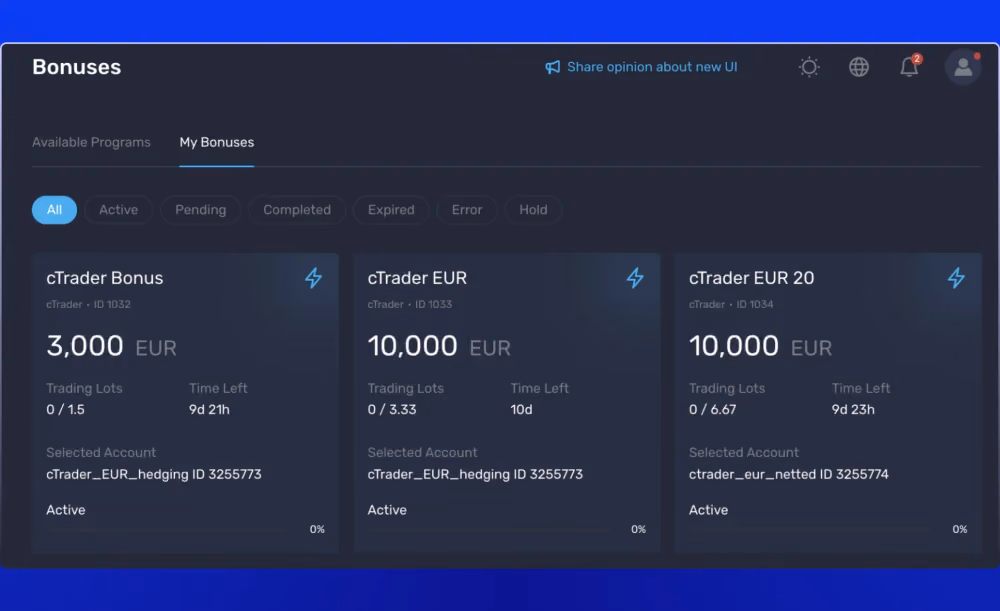1000x611 pixels.
Task: Click the 3,000 EUR bonus amount
Action: 111,346
